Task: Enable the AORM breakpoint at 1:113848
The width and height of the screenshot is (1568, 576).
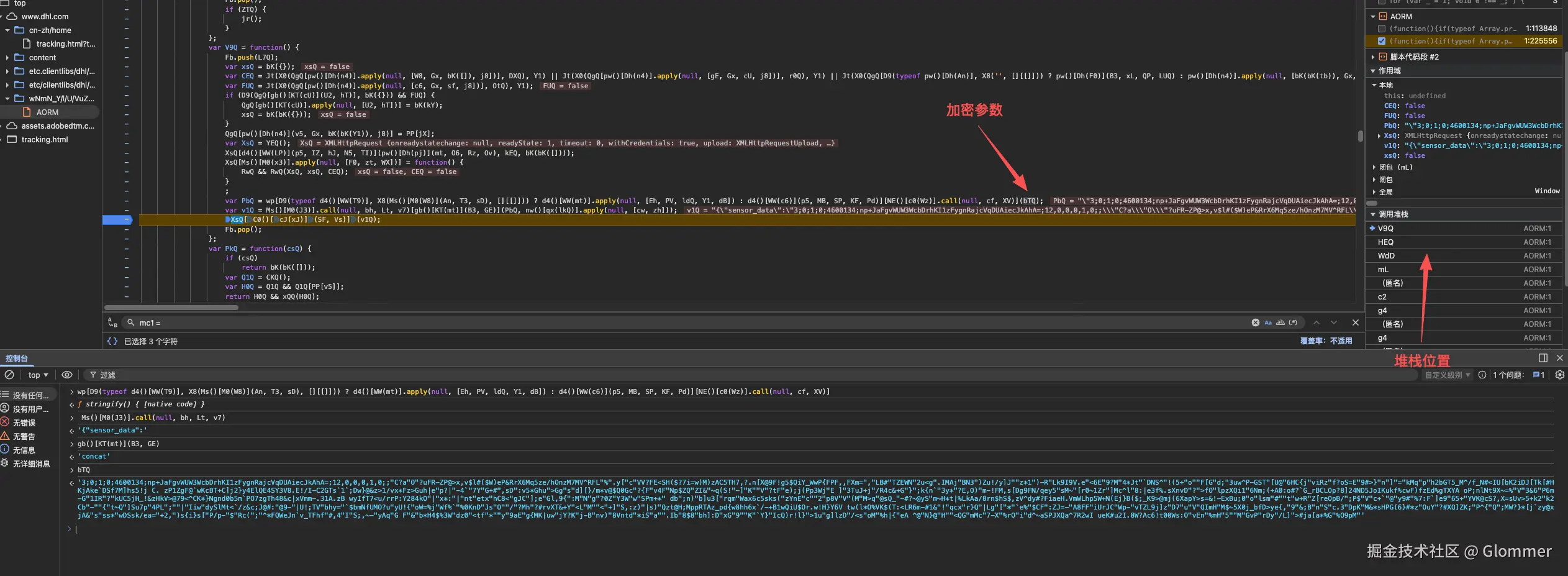Action: tap(1382, 29)
